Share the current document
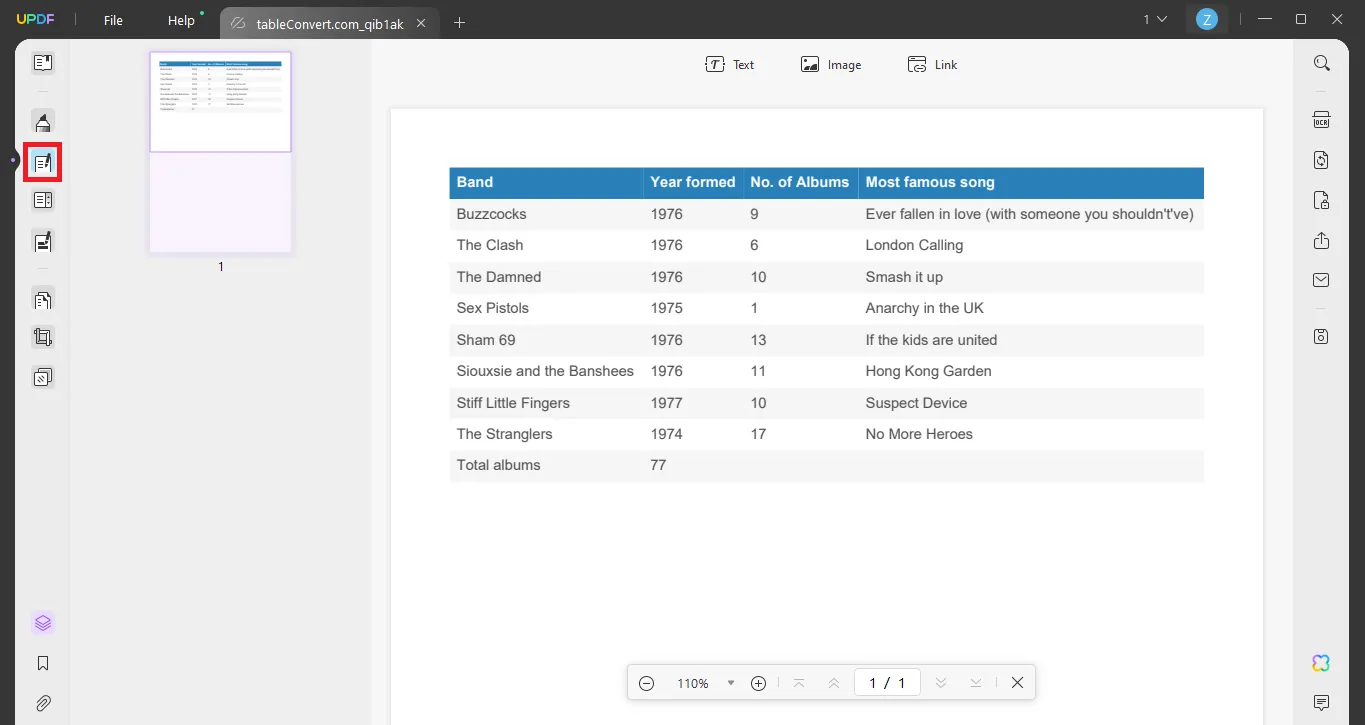Viewport: 1365px width, 725px height. [x=1321, y=241]
